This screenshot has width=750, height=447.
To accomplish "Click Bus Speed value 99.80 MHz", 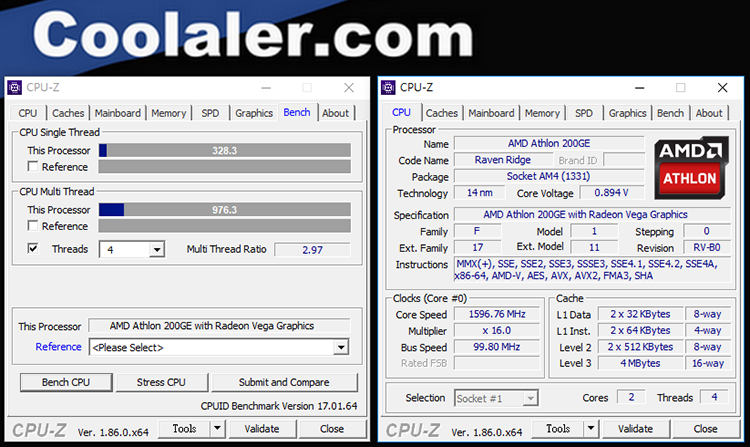I will [497, 347].
